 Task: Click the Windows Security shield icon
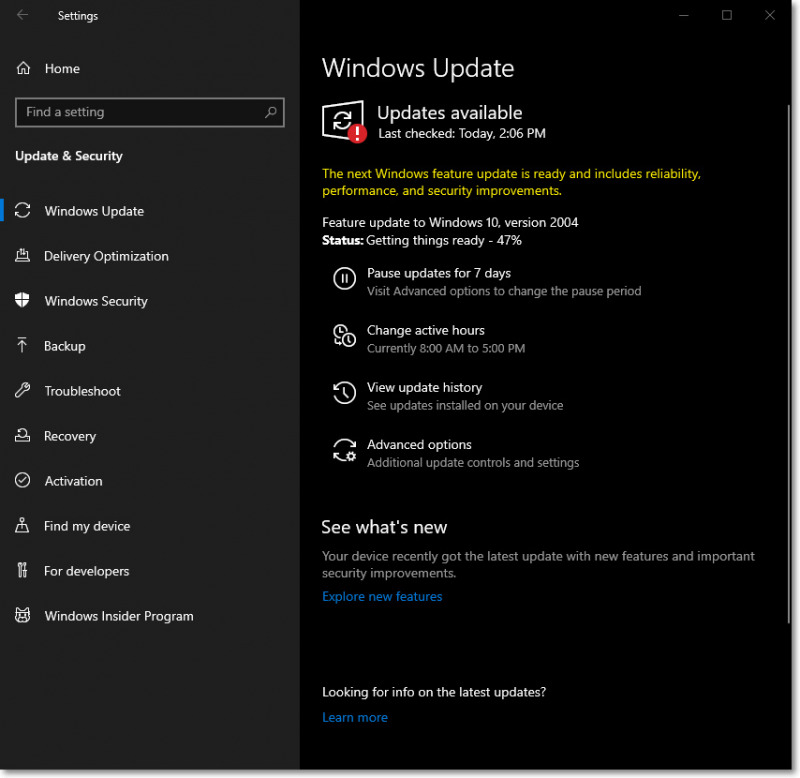(22, 300)
